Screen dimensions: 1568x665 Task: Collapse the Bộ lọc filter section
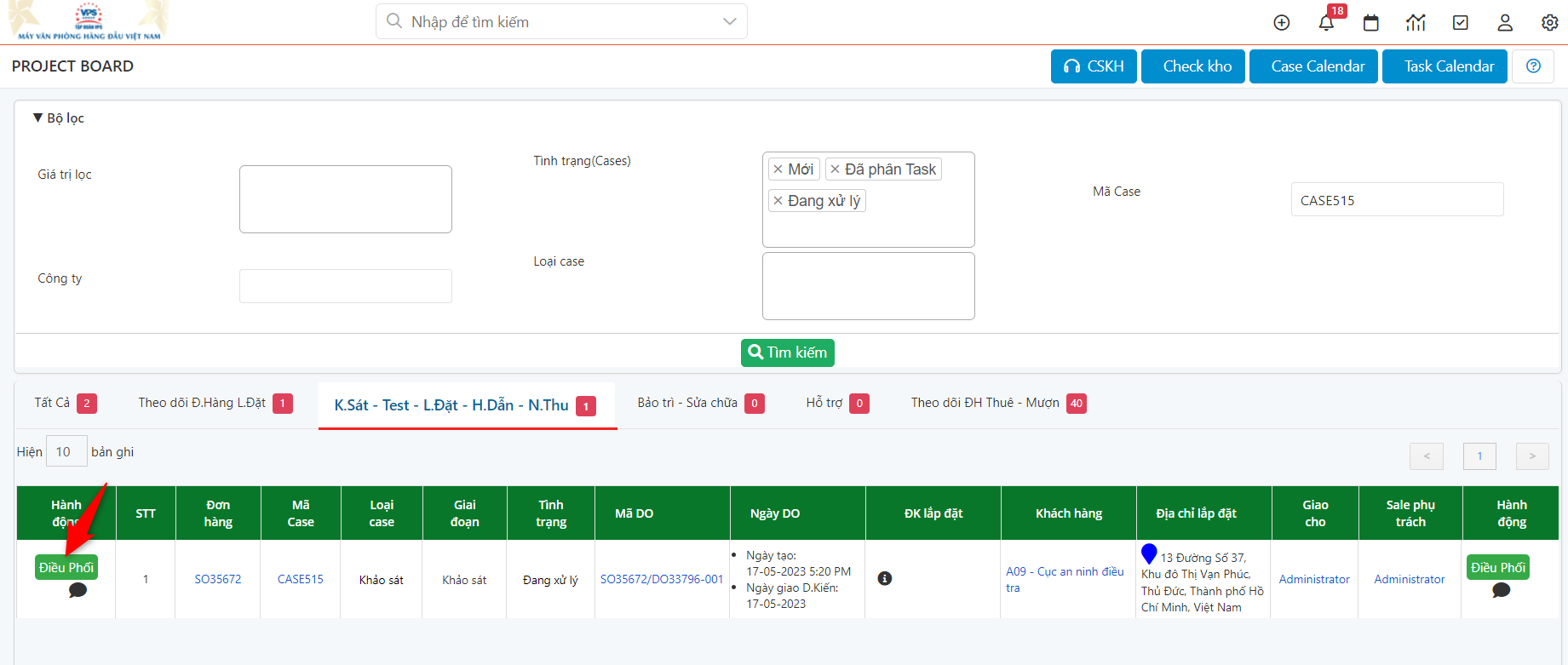tap(58, 118)
